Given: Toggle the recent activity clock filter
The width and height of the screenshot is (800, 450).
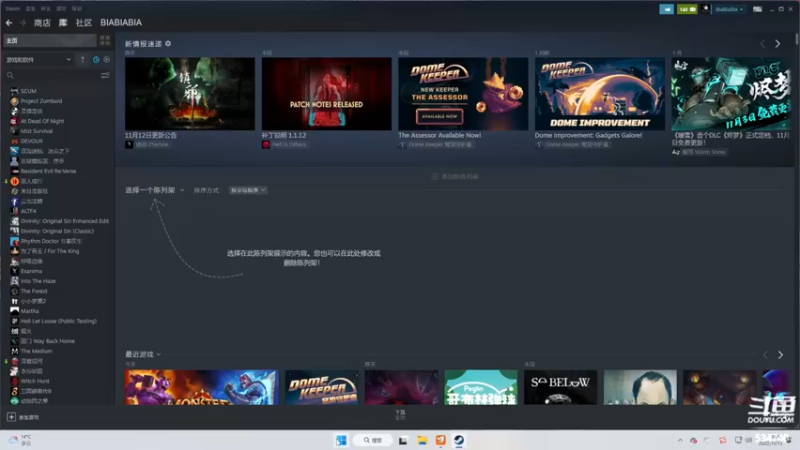Looking at the screenshot, I should tap(96, 60).
